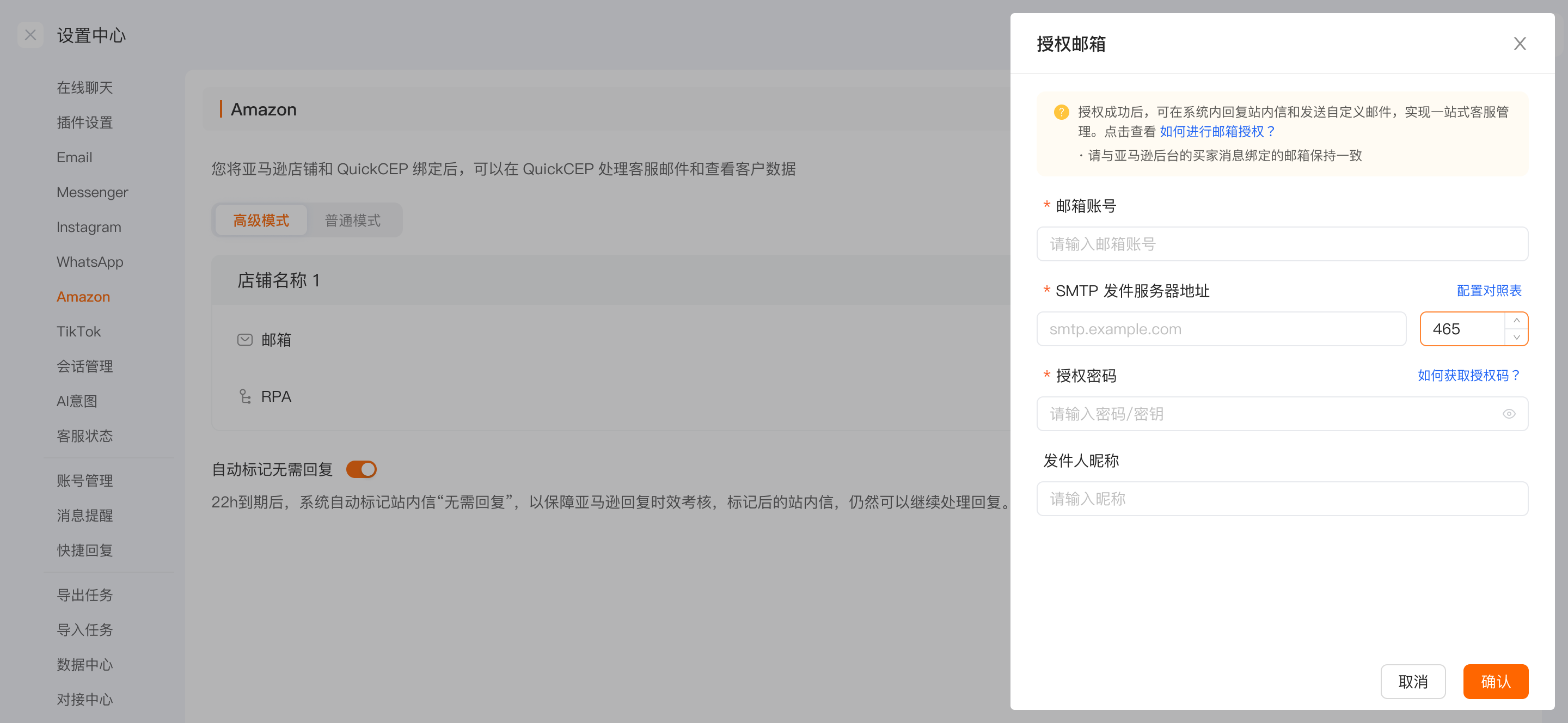Open Email settings in sidebar
The width and height of the screenshot is (1568, 723).
[74, 158]
